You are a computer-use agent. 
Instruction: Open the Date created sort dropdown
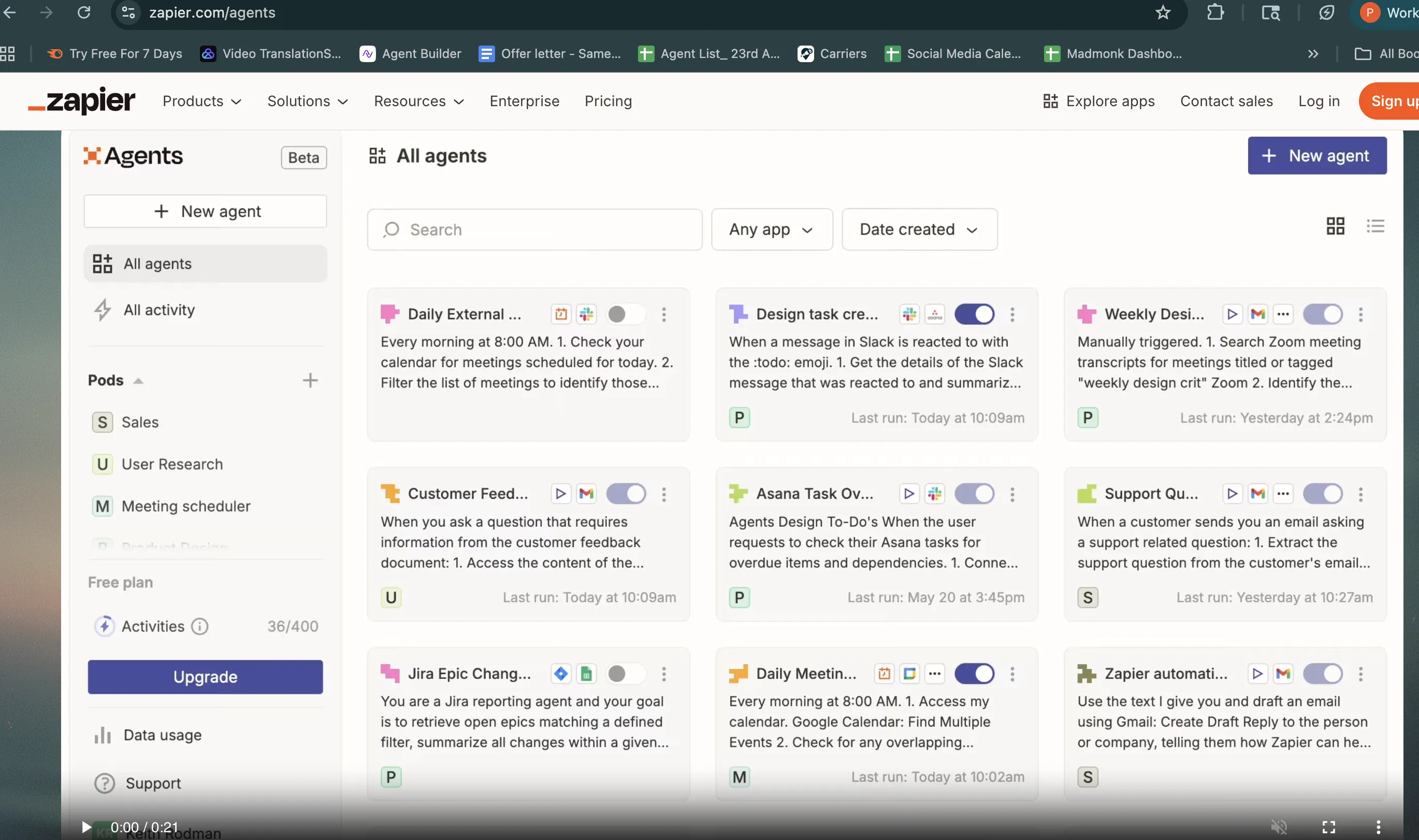pyautogui.click(x=920, y=229)
